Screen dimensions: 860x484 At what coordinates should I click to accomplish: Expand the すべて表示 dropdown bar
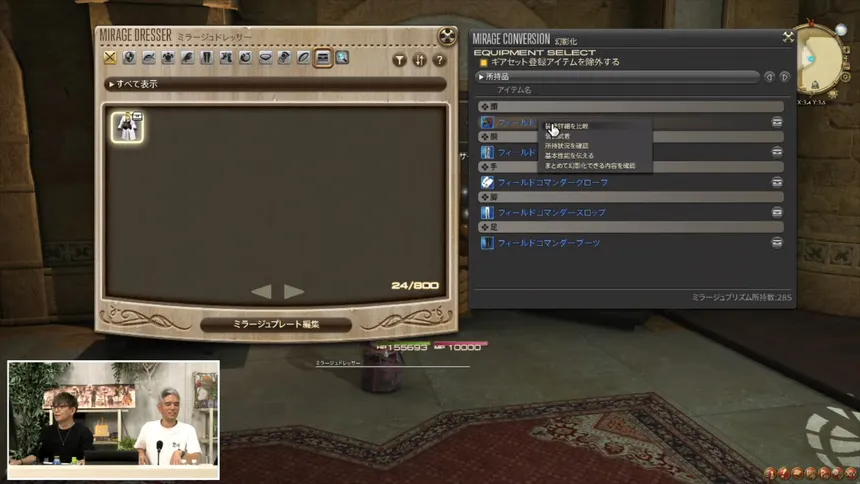[x=275, y=84]
